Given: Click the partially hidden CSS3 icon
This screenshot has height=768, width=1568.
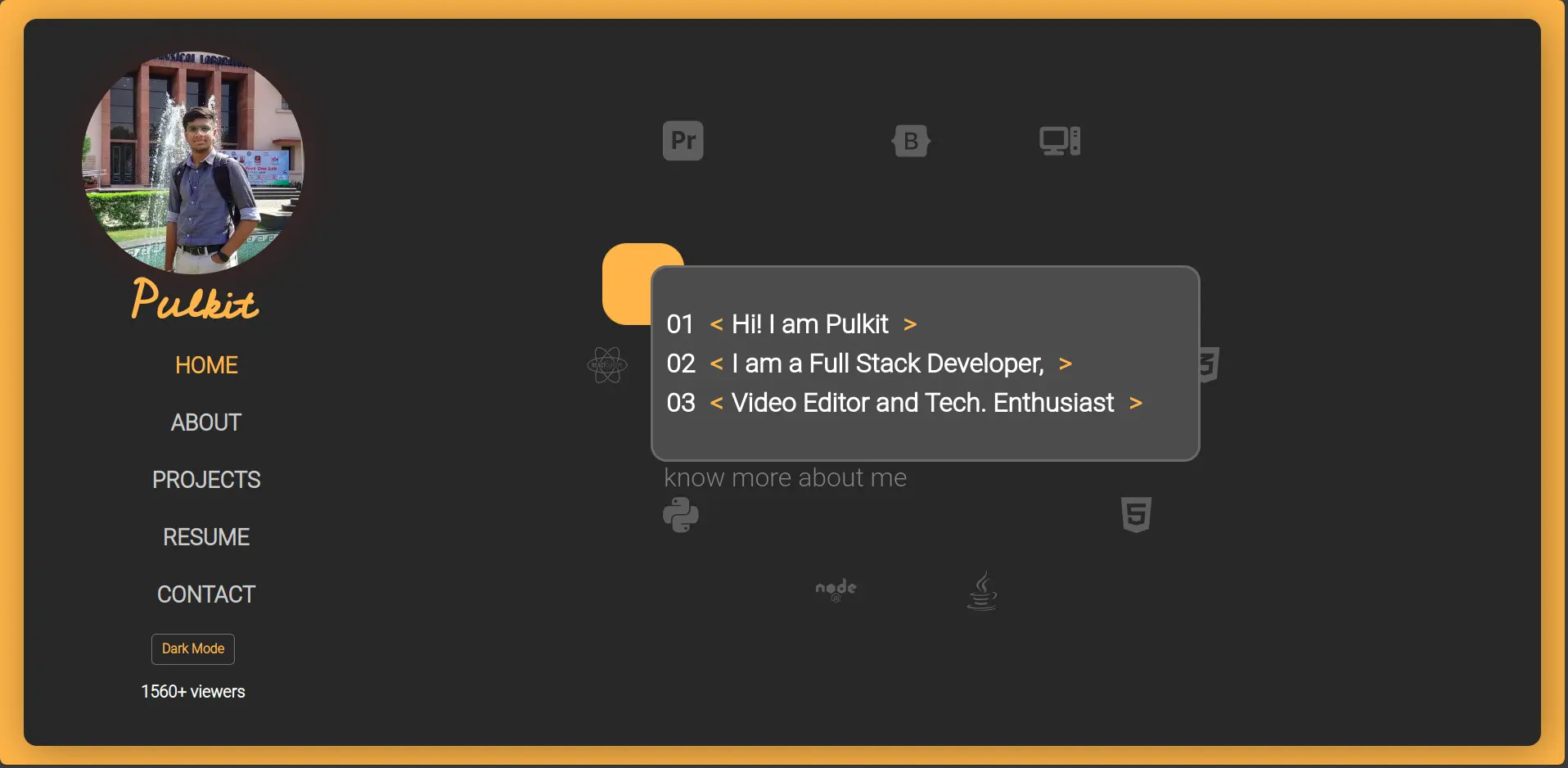Looking at the screenshot, I should click(x=1210, y=365).
